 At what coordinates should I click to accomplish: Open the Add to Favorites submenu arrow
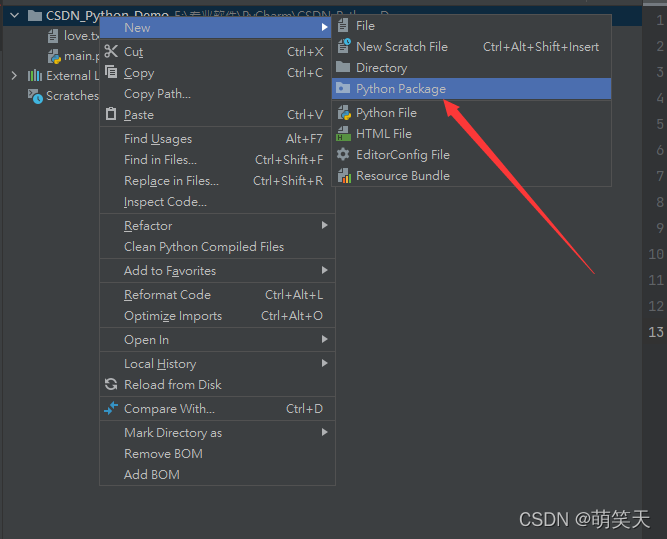[325, 270]
